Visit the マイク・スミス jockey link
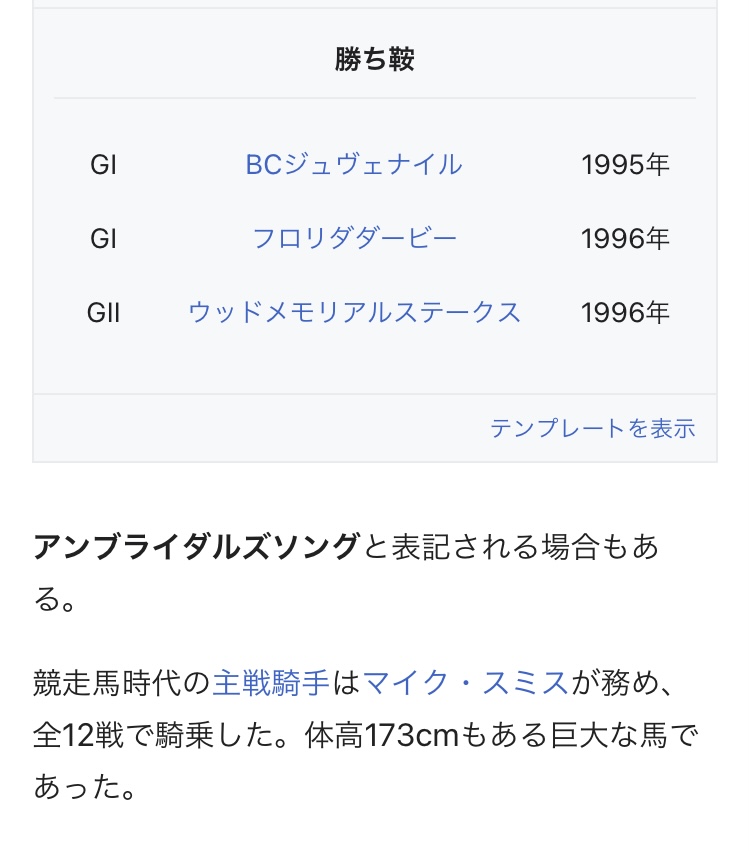This screenshot has height=851, width=750. (465, 683)
